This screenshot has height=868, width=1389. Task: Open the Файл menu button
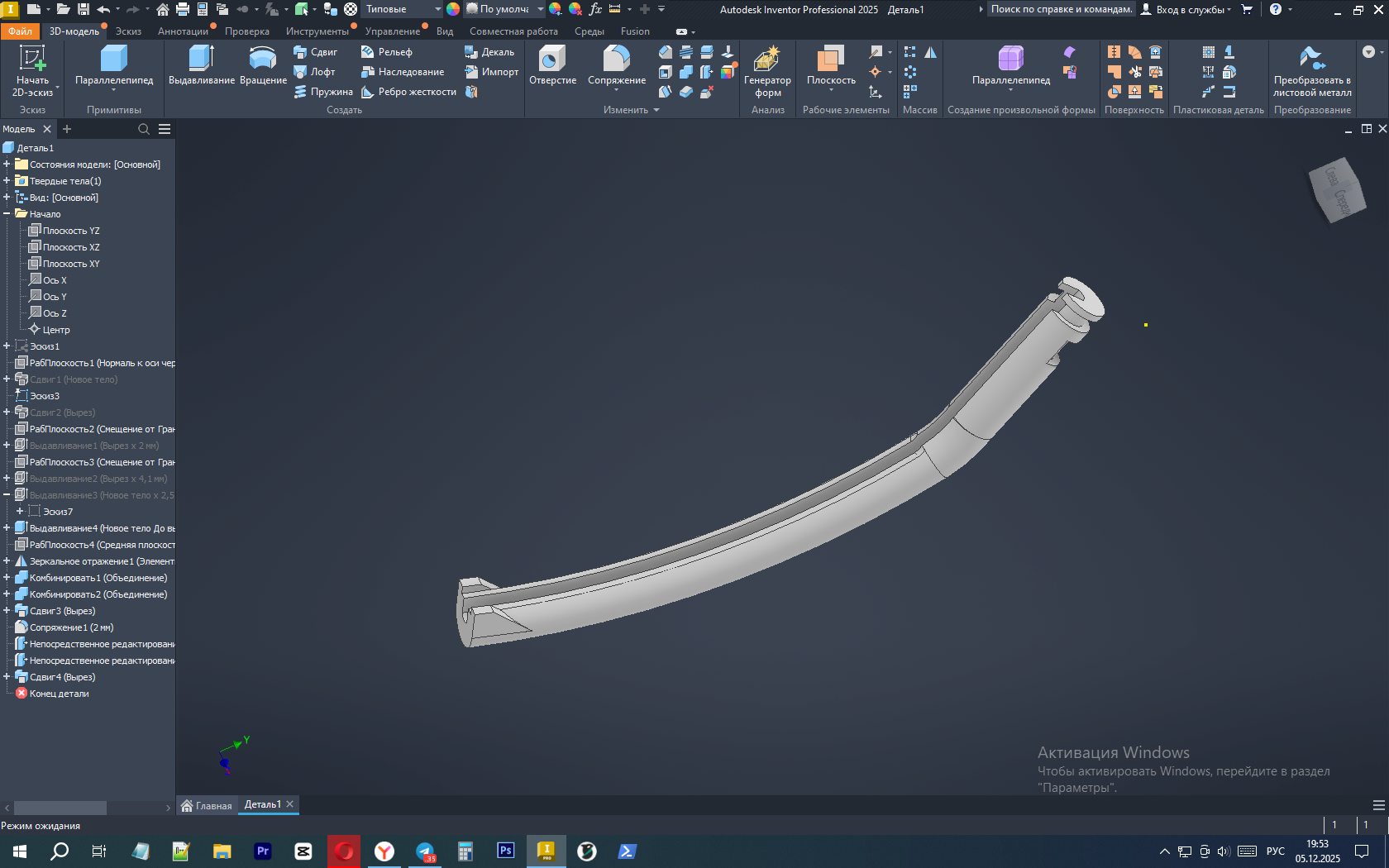click(x=20, y=31)
